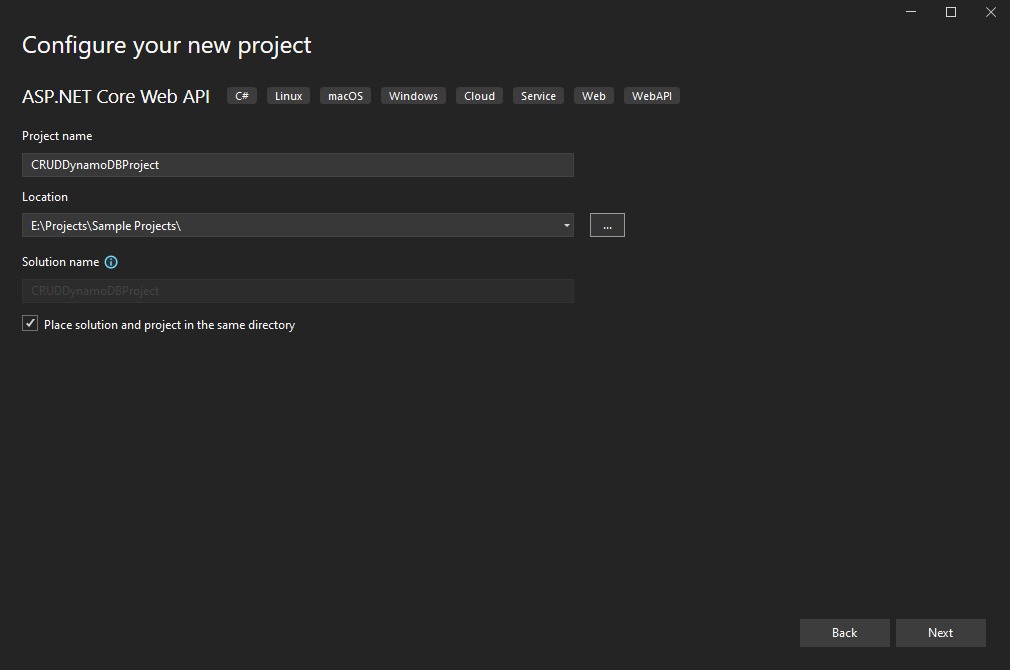Click the C# tag

[242, 96]
